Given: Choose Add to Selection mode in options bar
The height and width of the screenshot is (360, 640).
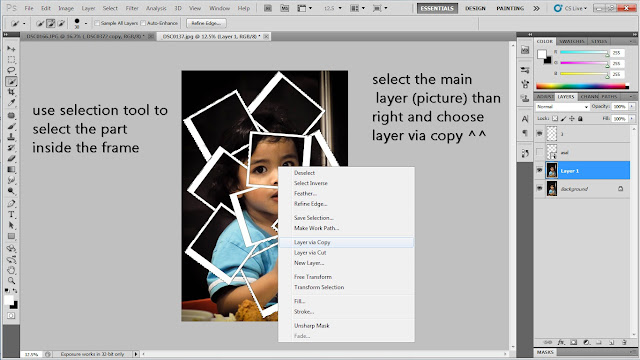Looking at the screenshot, I should [51, 23].
